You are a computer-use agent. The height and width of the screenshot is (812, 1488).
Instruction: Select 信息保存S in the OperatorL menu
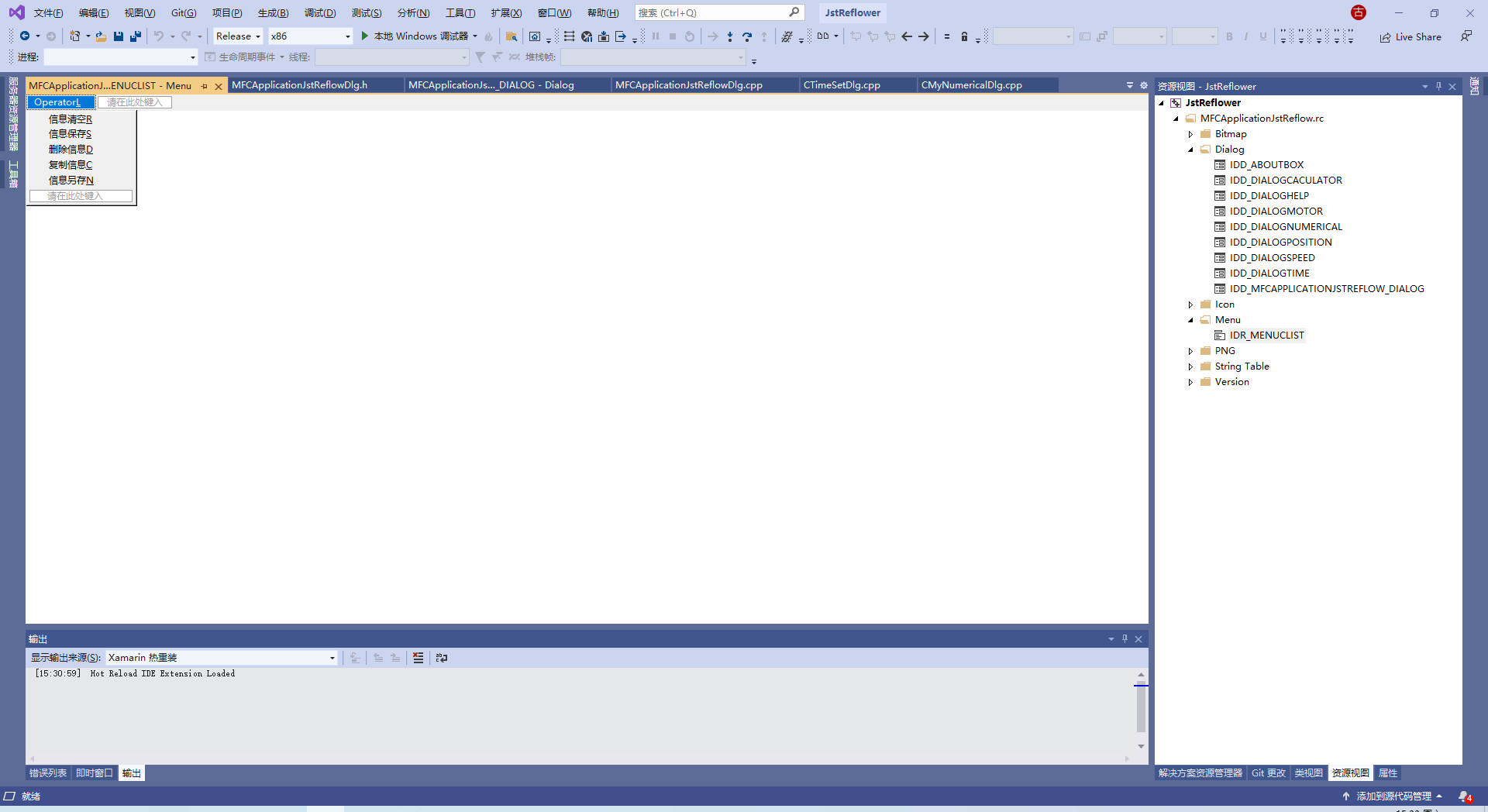coord(69,133)
